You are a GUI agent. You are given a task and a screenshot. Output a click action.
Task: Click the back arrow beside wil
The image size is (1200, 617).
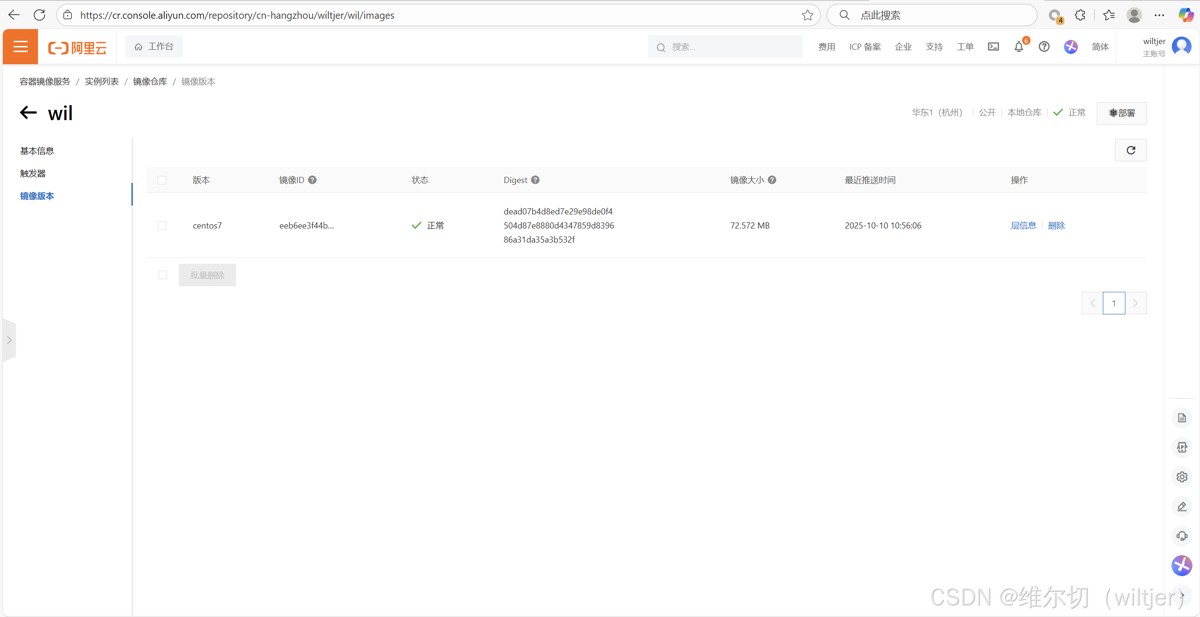click(28, 113)
